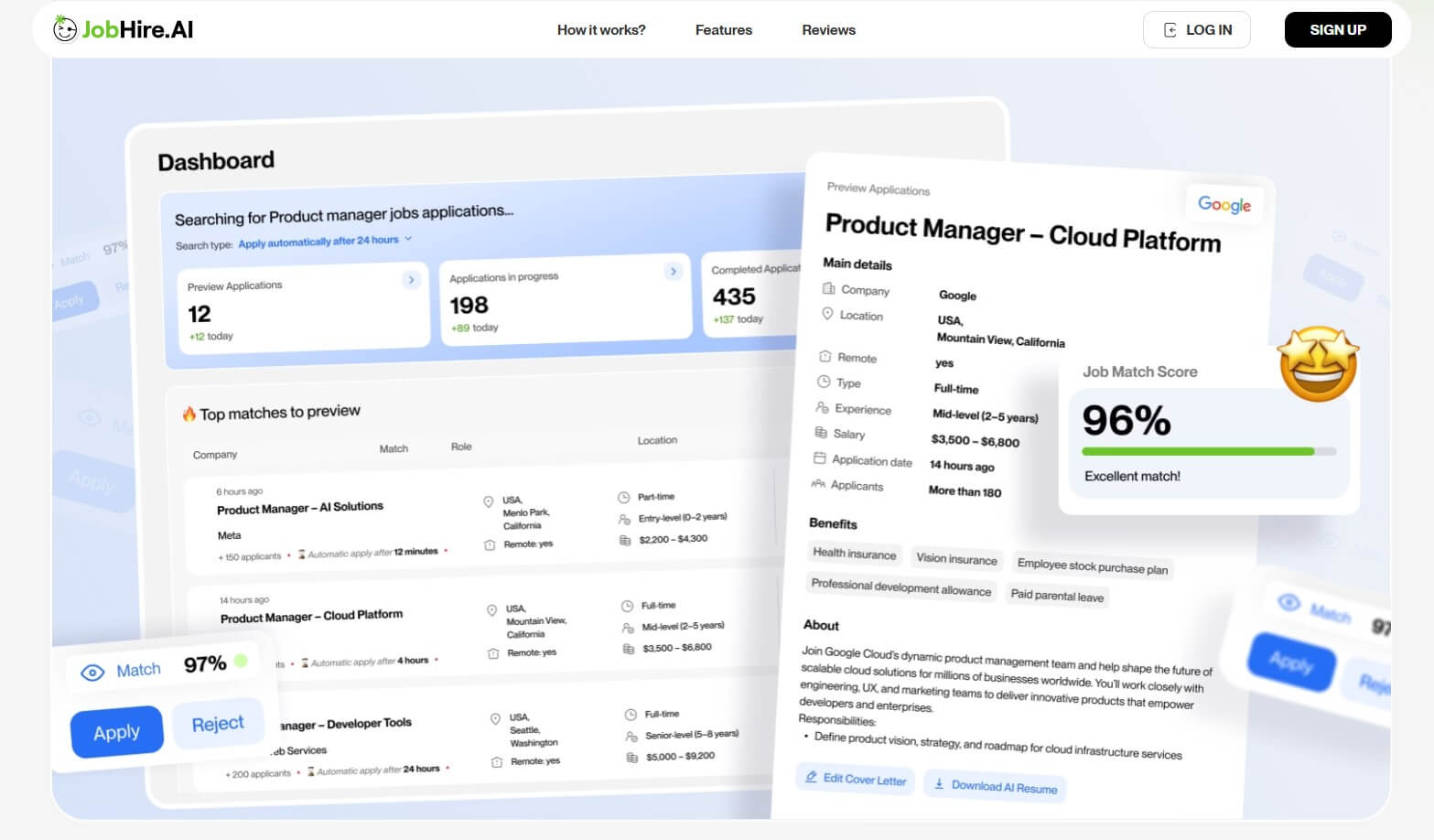Click the download arrow icon on Download AI Resume
This screenshot has height=840, width=1434.
939,783
